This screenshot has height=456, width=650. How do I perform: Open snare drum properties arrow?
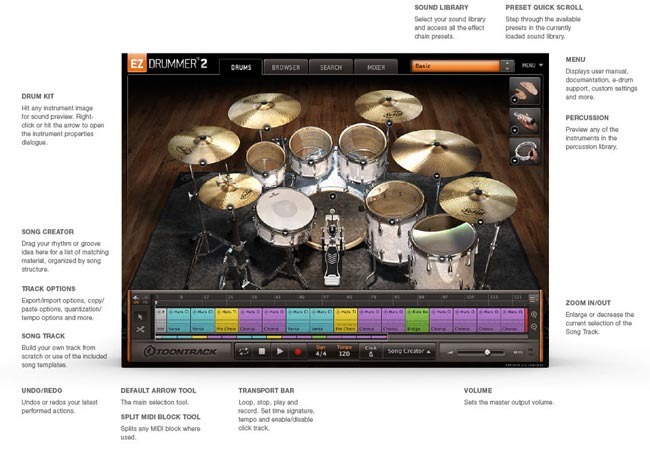point(285,233)
